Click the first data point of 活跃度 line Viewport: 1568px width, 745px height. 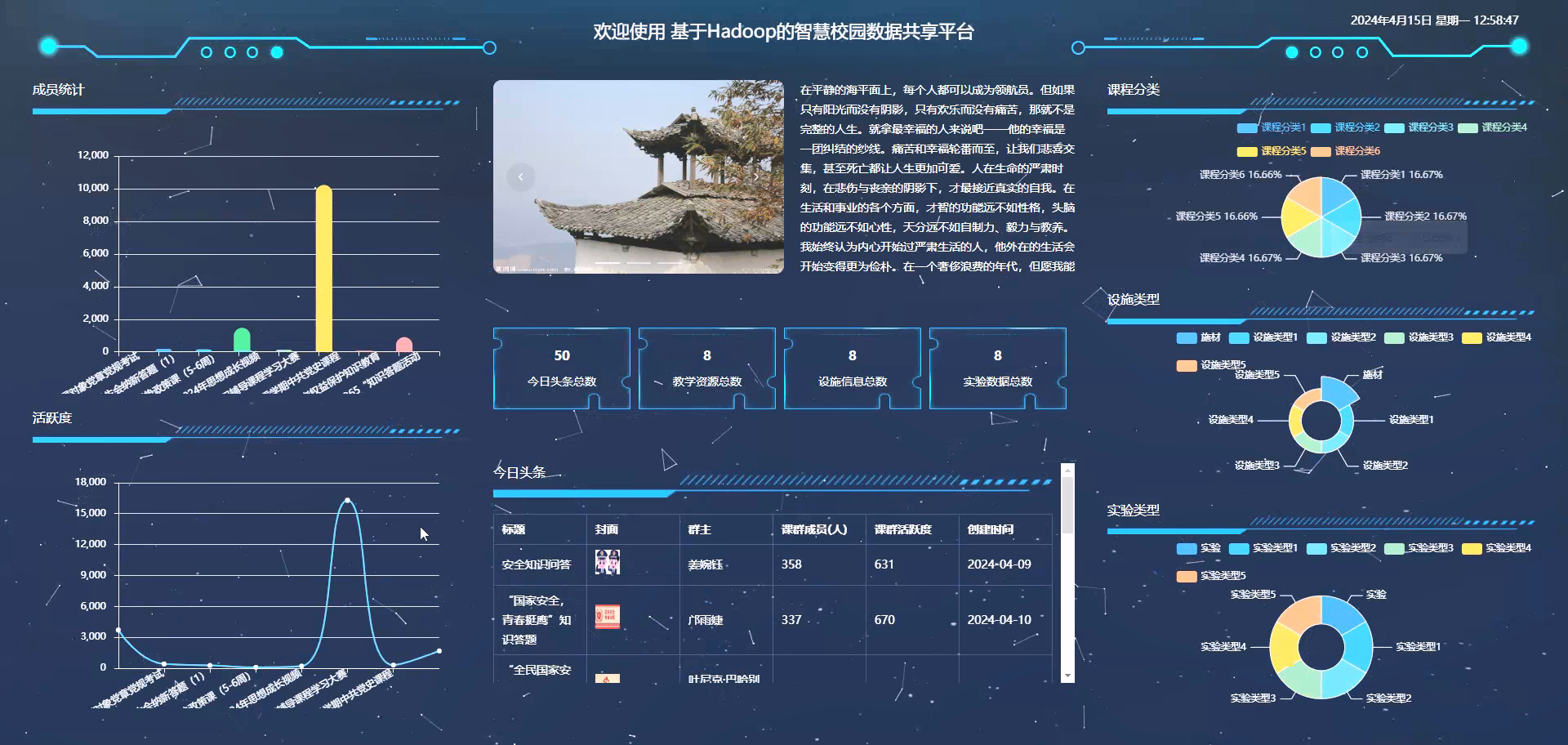pos(118,630)
